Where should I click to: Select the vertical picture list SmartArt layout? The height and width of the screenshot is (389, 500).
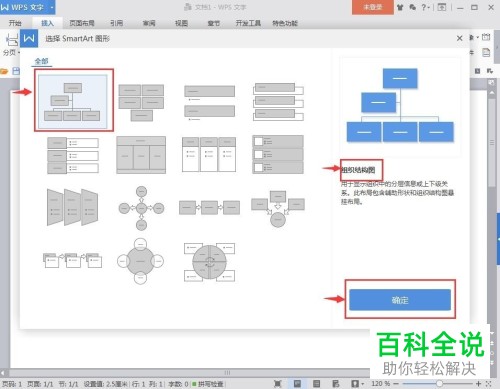278,155
